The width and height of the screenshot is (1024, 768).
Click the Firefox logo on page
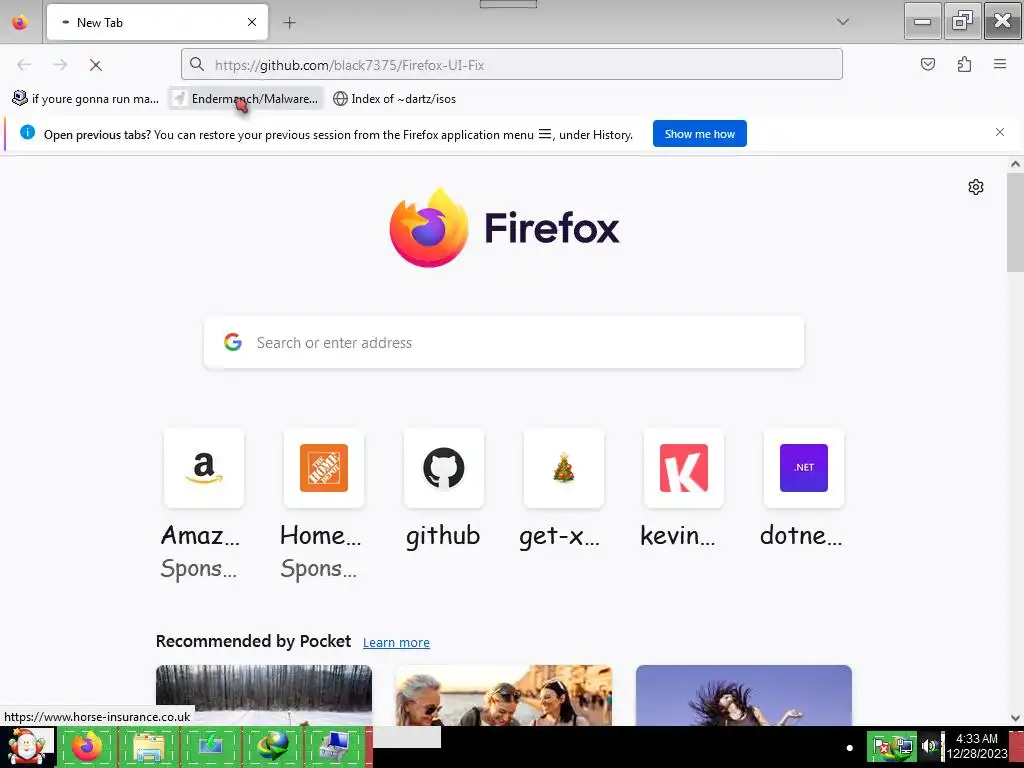(504, 227)
